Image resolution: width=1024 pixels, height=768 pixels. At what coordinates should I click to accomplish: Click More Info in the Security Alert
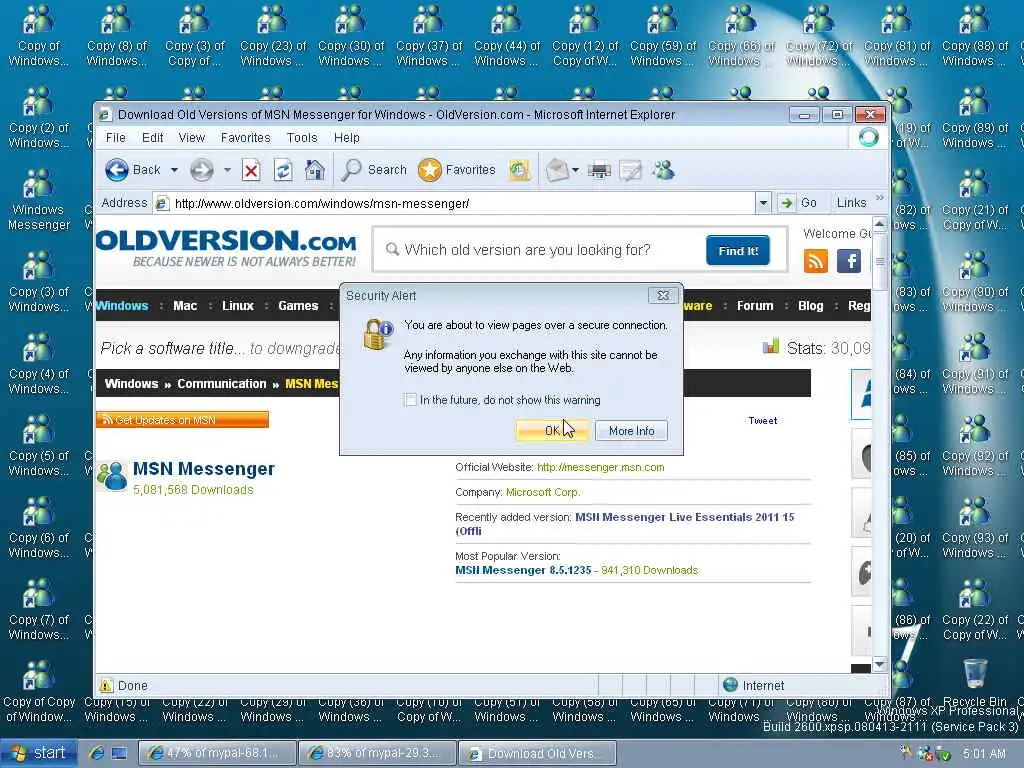click(x=632, y=430)
